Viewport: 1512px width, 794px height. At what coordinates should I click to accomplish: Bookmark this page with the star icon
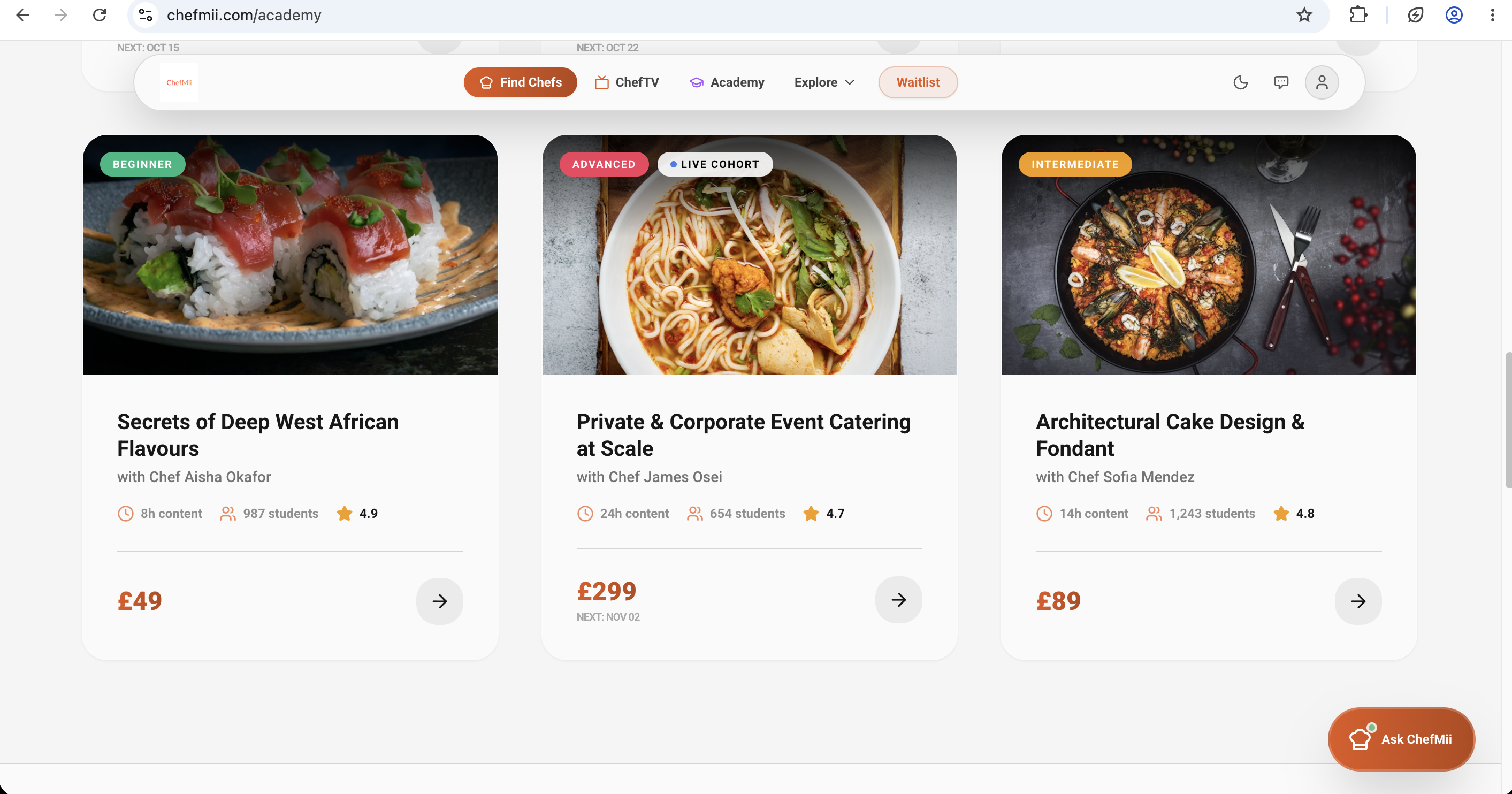point(1304,16)
